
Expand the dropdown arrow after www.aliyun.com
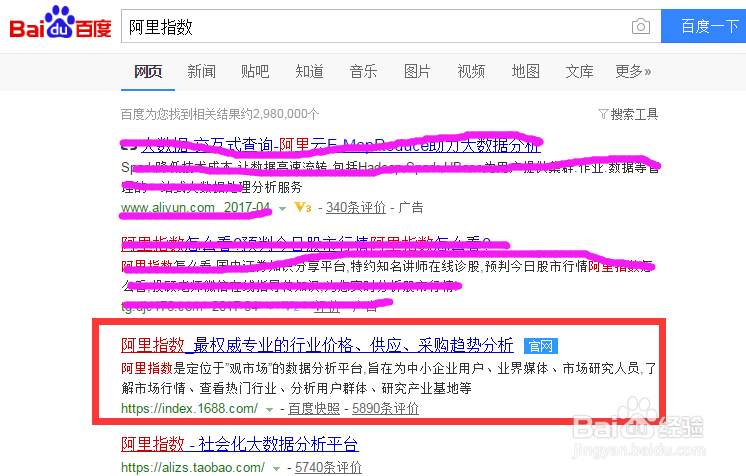click(x=282, y=208)
